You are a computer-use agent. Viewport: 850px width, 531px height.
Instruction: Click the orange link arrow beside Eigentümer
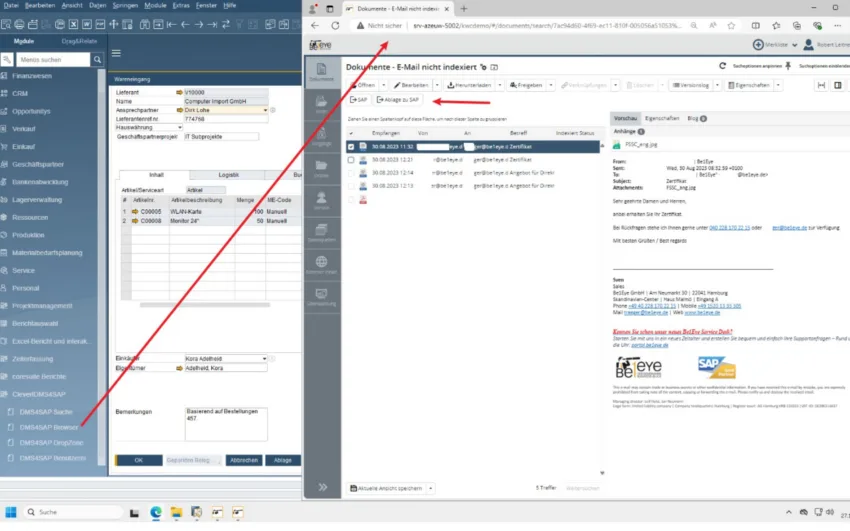[x=179, y=368]
